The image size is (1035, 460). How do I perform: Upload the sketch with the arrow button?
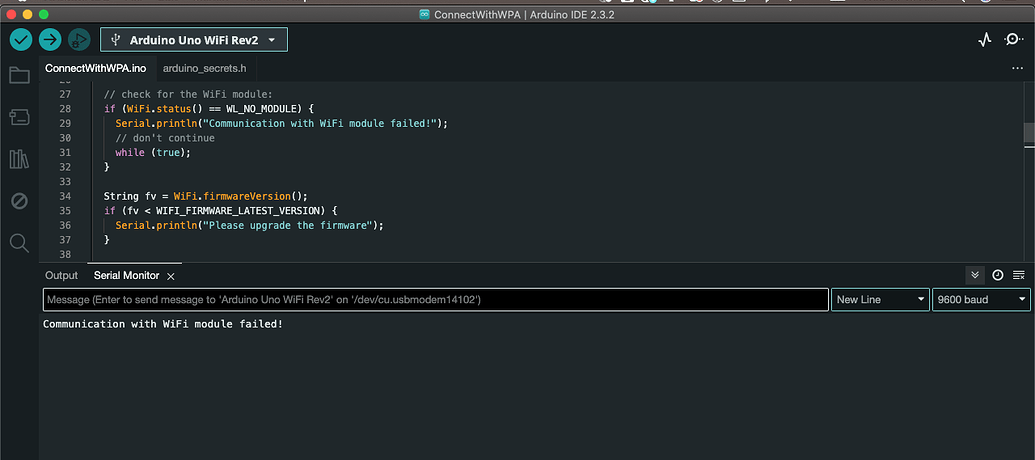pyautogui.click(x=50, y=39)
